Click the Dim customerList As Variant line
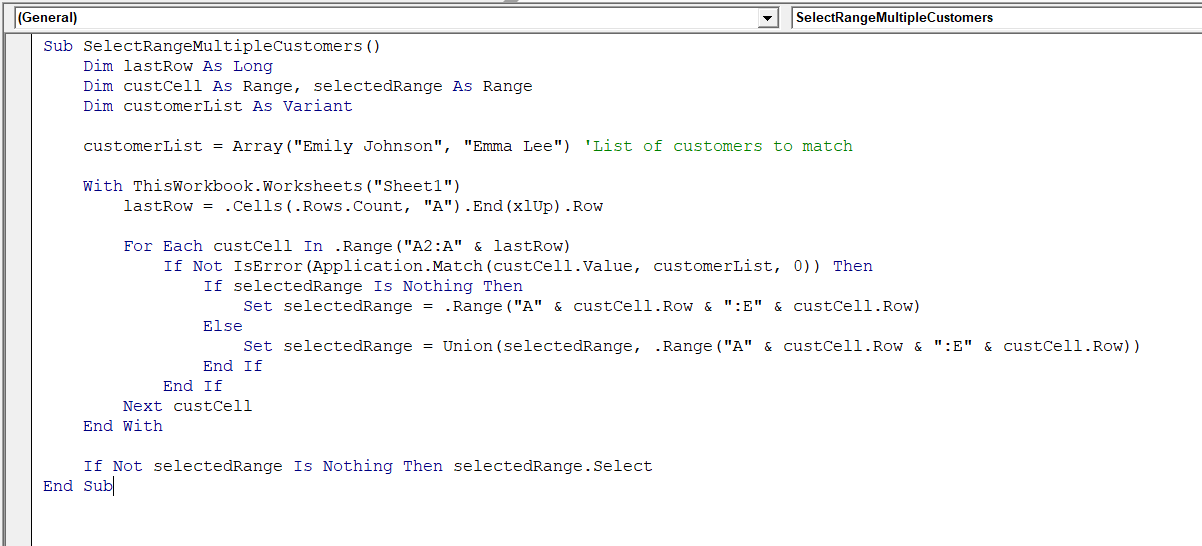 218,106
